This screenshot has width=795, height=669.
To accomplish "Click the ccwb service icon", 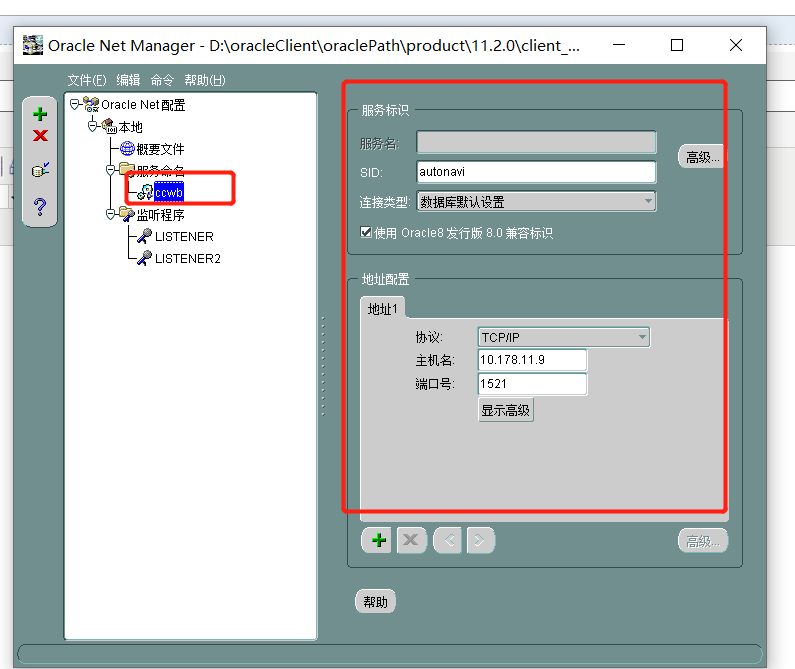I will click(x=145, y=192).
